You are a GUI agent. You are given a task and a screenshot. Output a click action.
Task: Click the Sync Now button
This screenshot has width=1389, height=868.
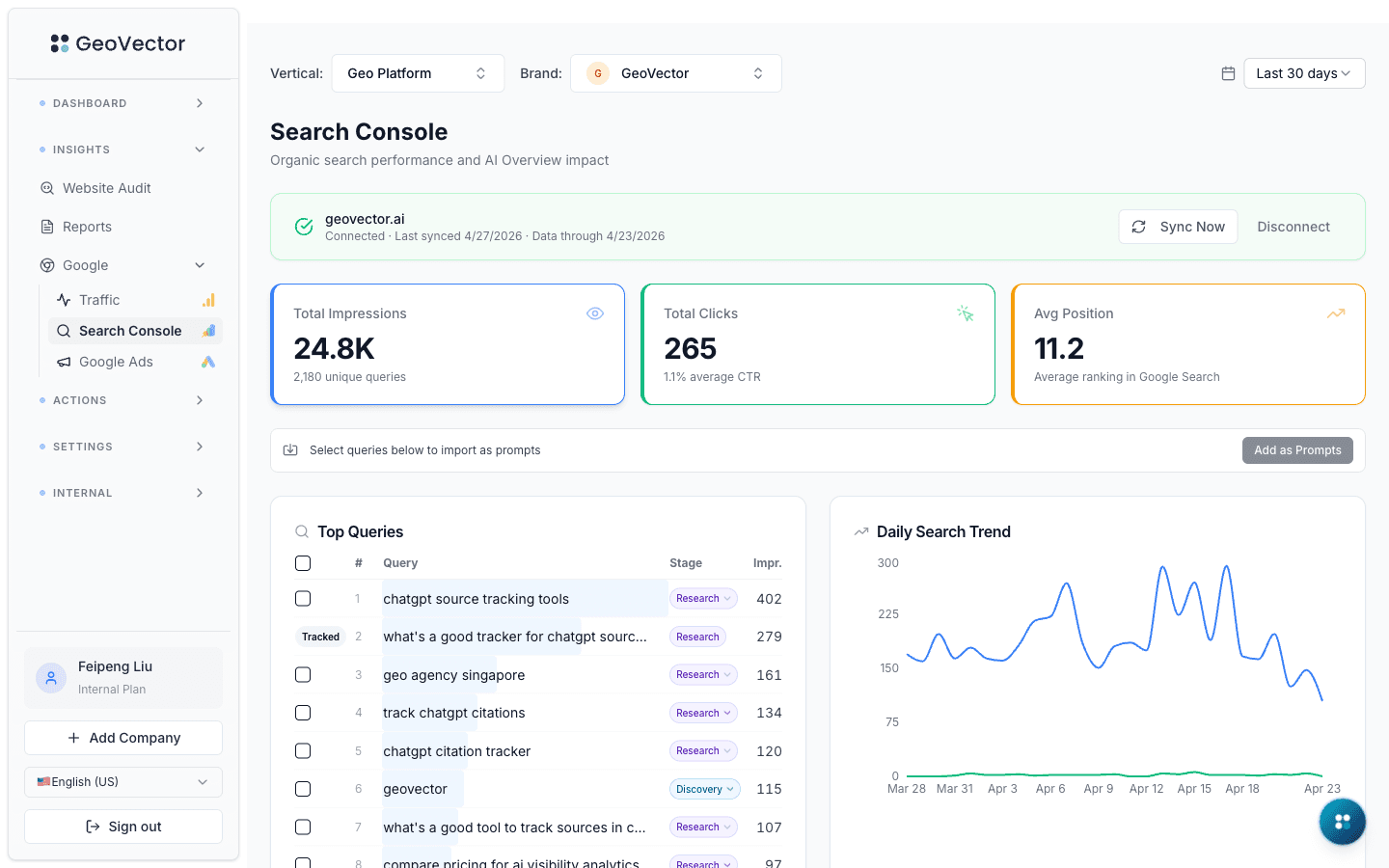coord(1178,226)
